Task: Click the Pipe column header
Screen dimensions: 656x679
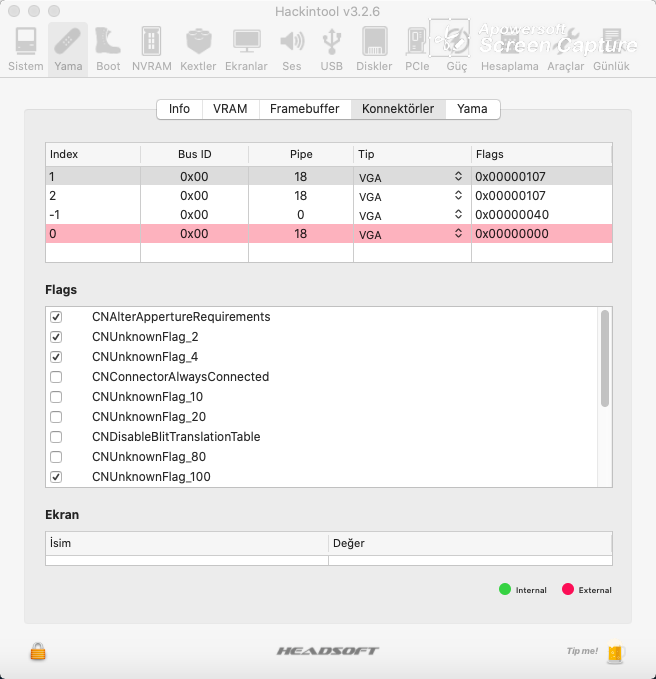Action: tap(301, 154)
